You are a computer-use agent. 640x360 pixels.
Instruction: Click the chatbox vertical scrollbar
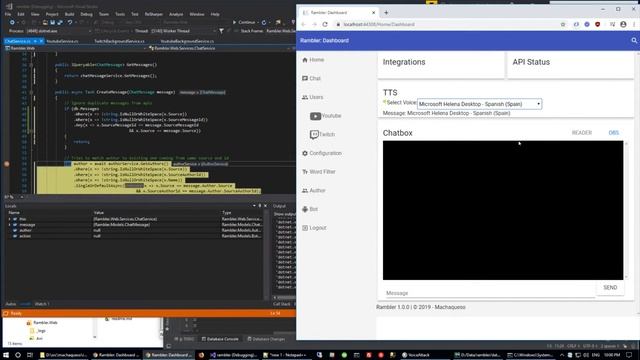click(x=627, y=210)
